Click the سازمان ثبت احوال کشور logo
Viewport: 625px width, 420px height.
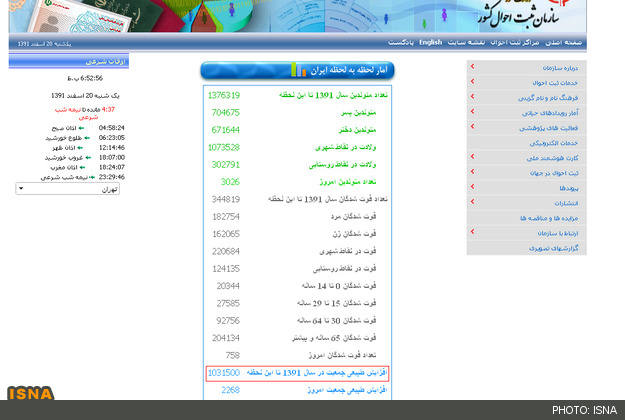pos(520,15)
